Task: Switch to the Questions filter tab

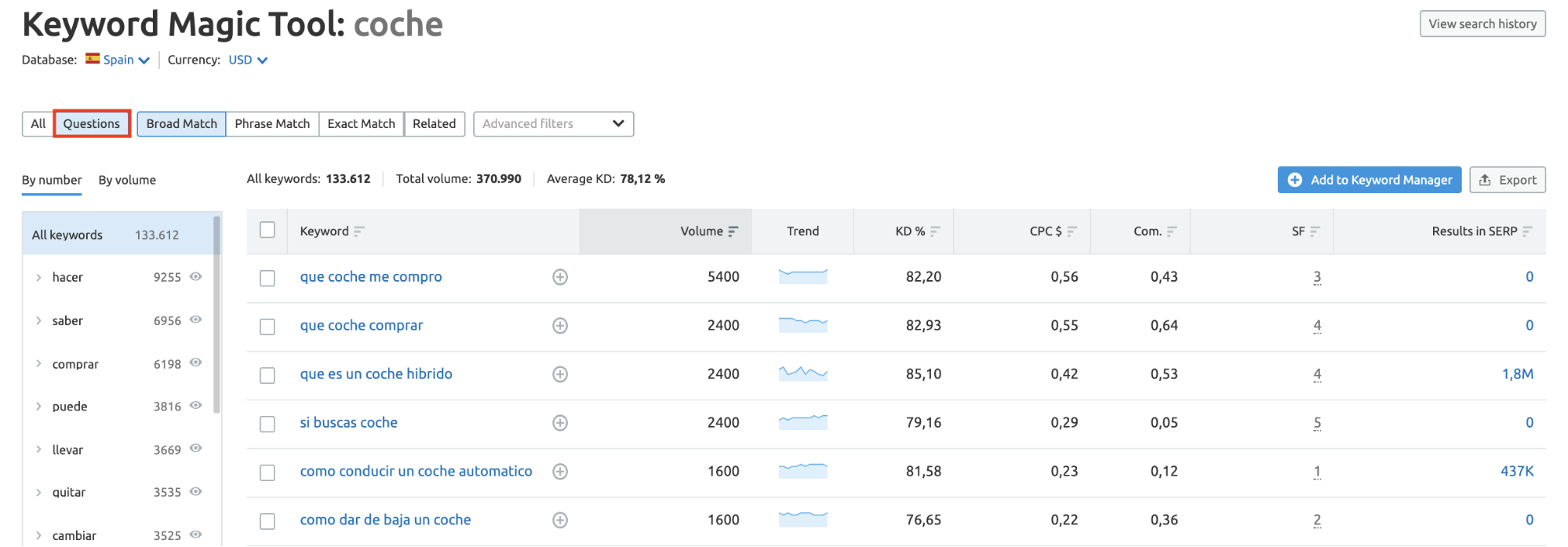Action: [92, 124]
